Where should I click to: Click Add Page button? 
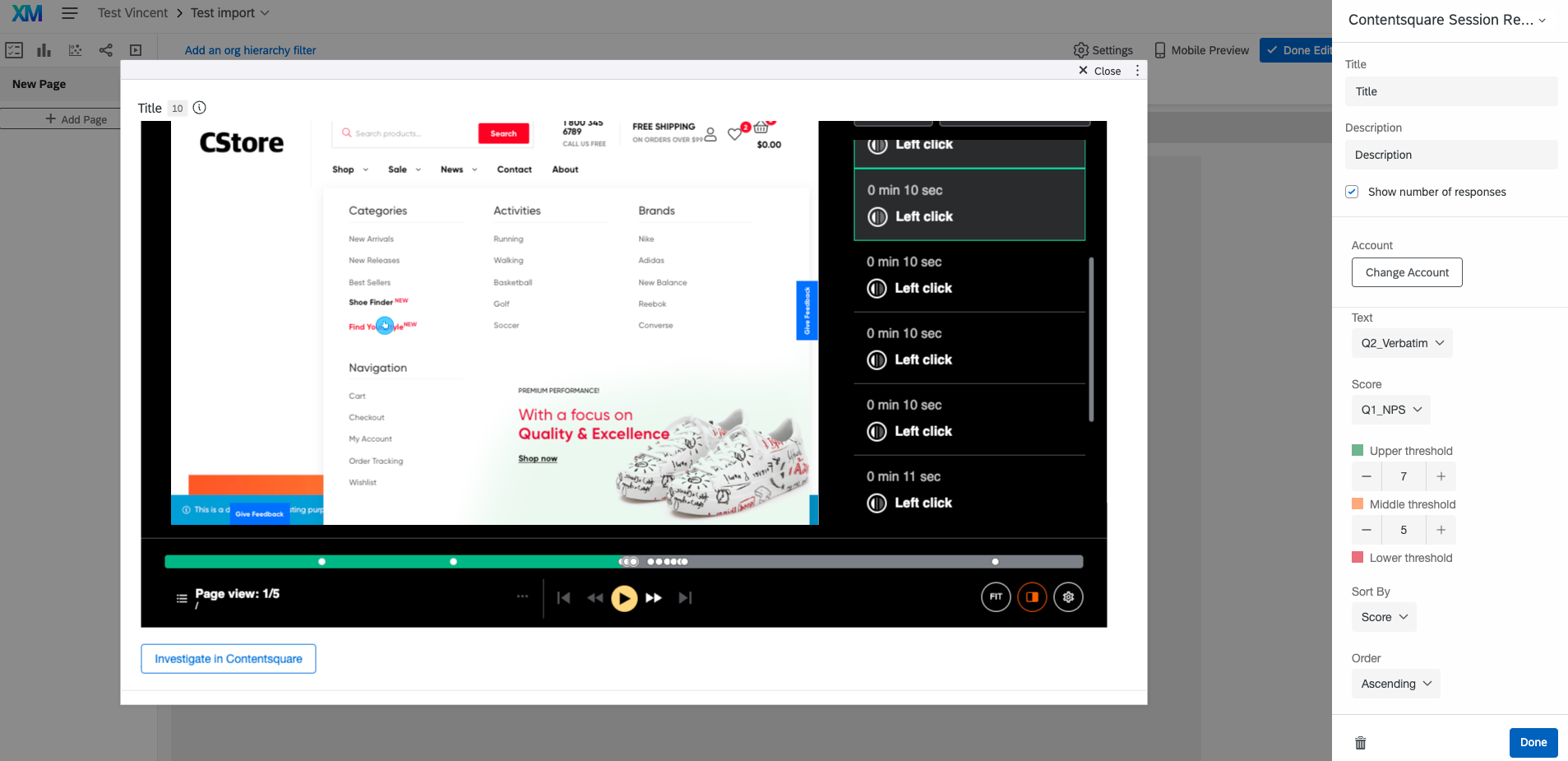[x=76, y=119]
